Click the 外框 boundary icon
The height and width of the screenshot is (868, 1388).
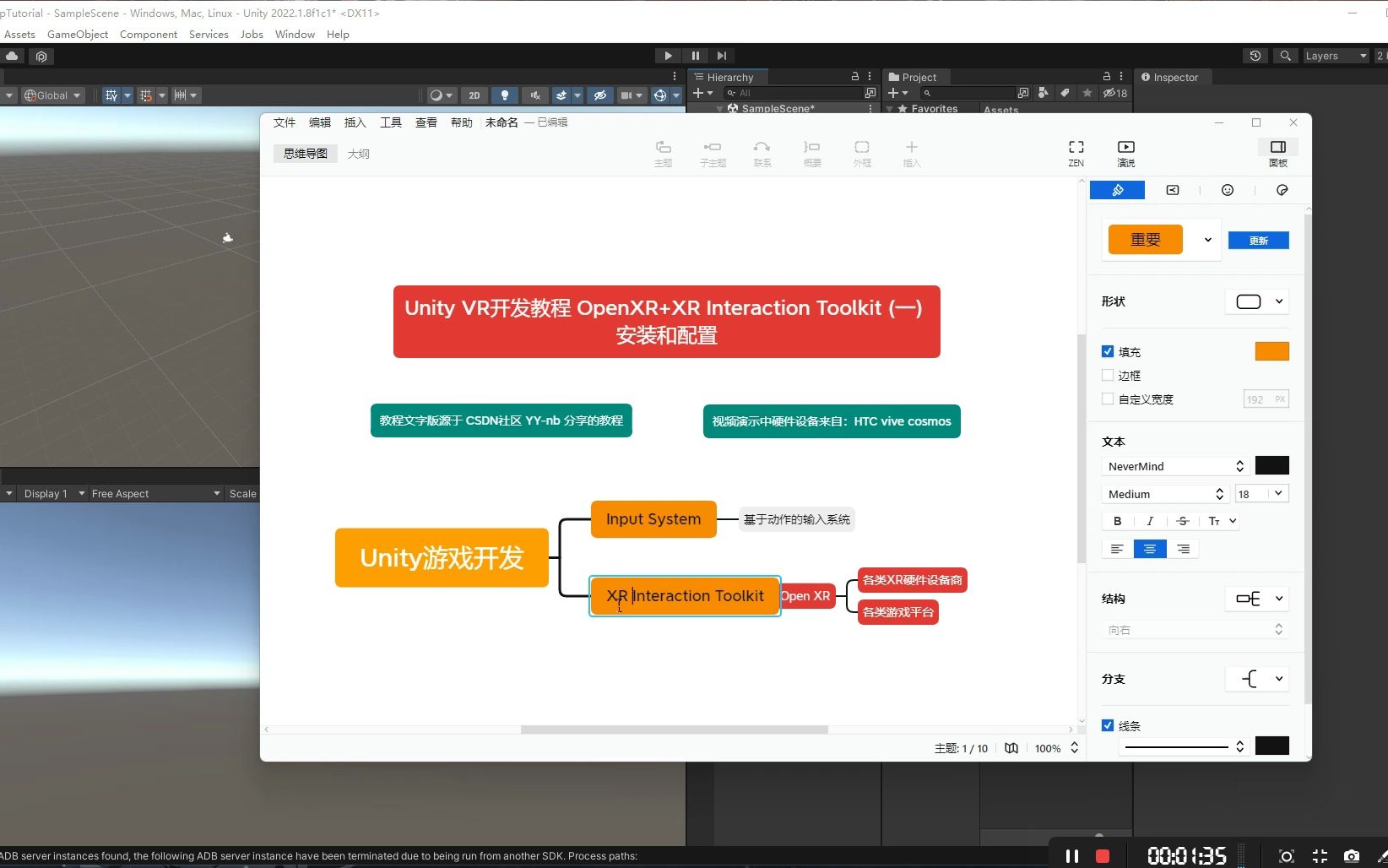point(862,153)
